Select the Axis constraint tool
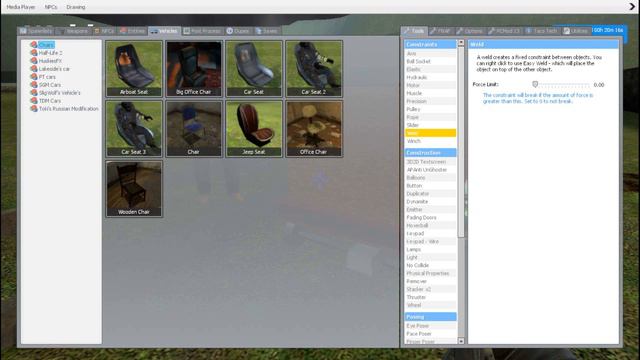The width and height of the screenshot is (640, 360). (x=431, y=53)
